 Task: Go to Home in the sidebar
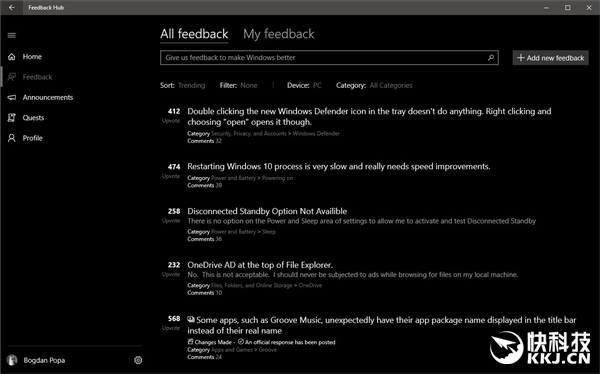click(32, 57)
